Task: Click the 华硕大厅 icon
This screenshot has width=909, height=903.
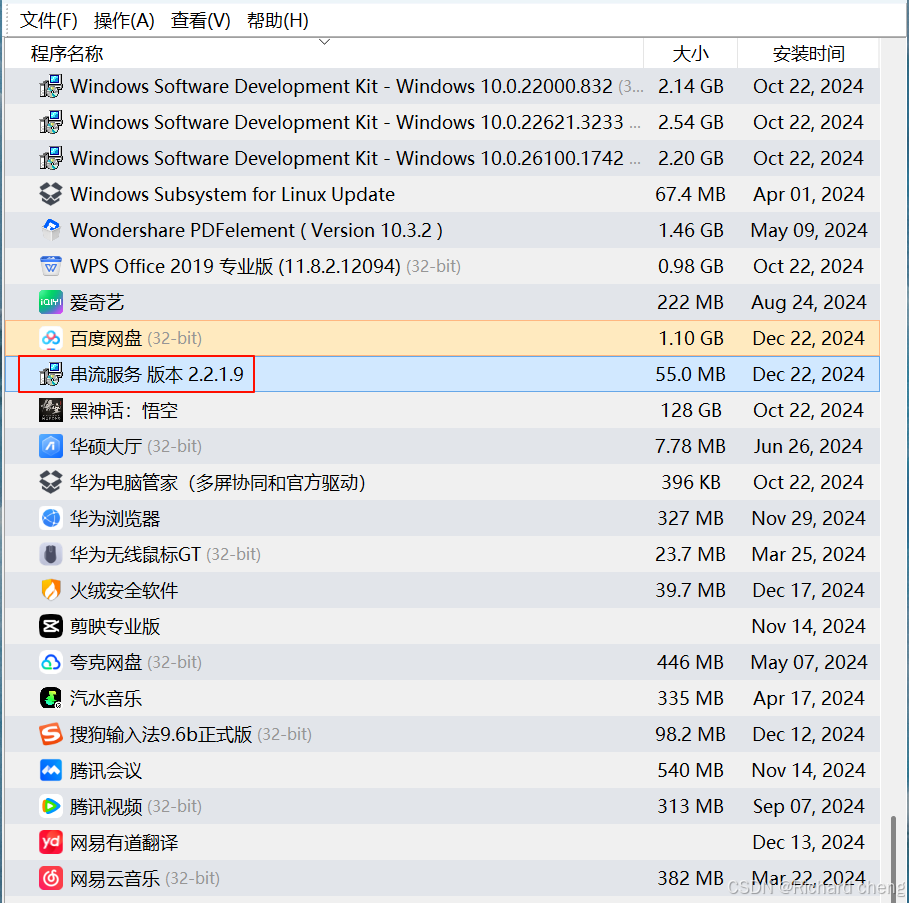Action: (x=51, y=446)
